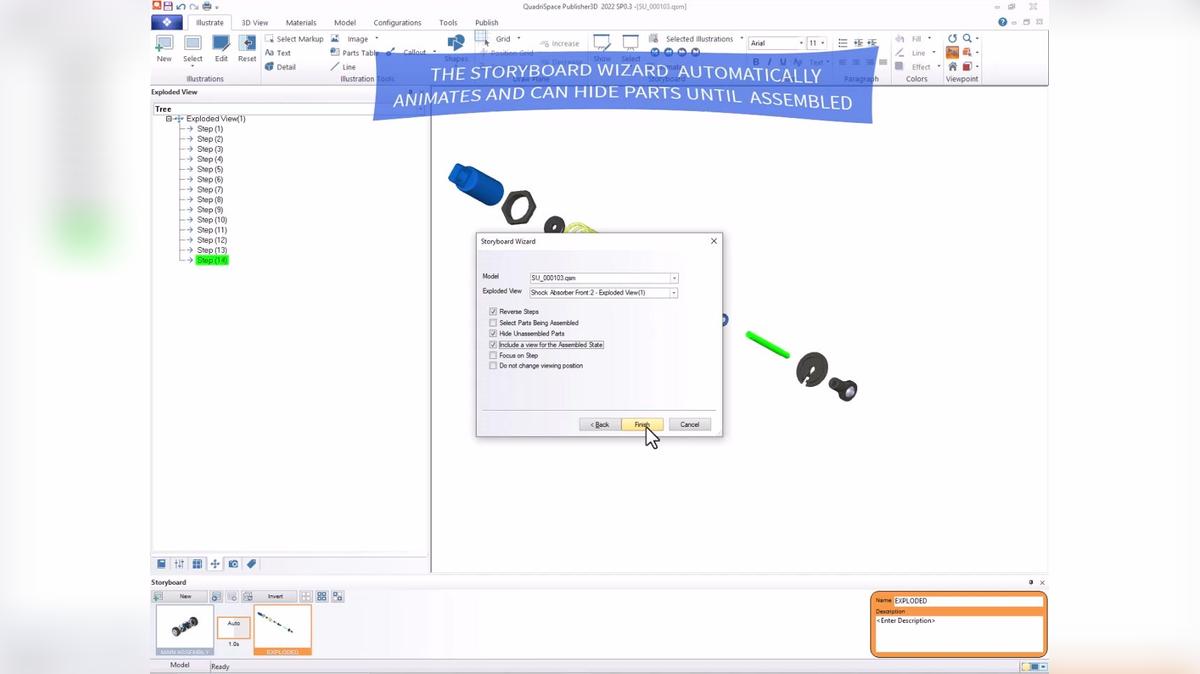Click Finish in Storyboard Wizard
Screen dimensions: 1200x674
(642, 424)
